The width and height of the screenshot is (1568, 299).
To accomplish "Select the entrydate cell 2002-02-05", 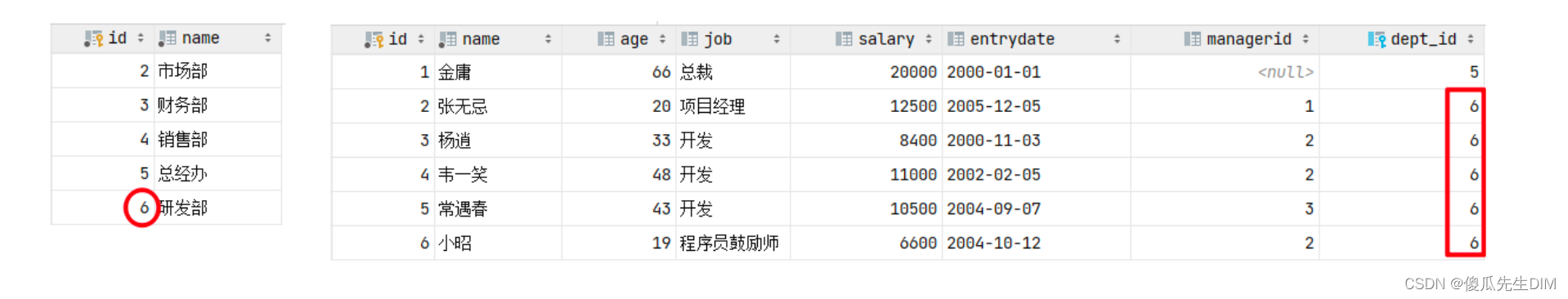I will (x=1037, y=175).
